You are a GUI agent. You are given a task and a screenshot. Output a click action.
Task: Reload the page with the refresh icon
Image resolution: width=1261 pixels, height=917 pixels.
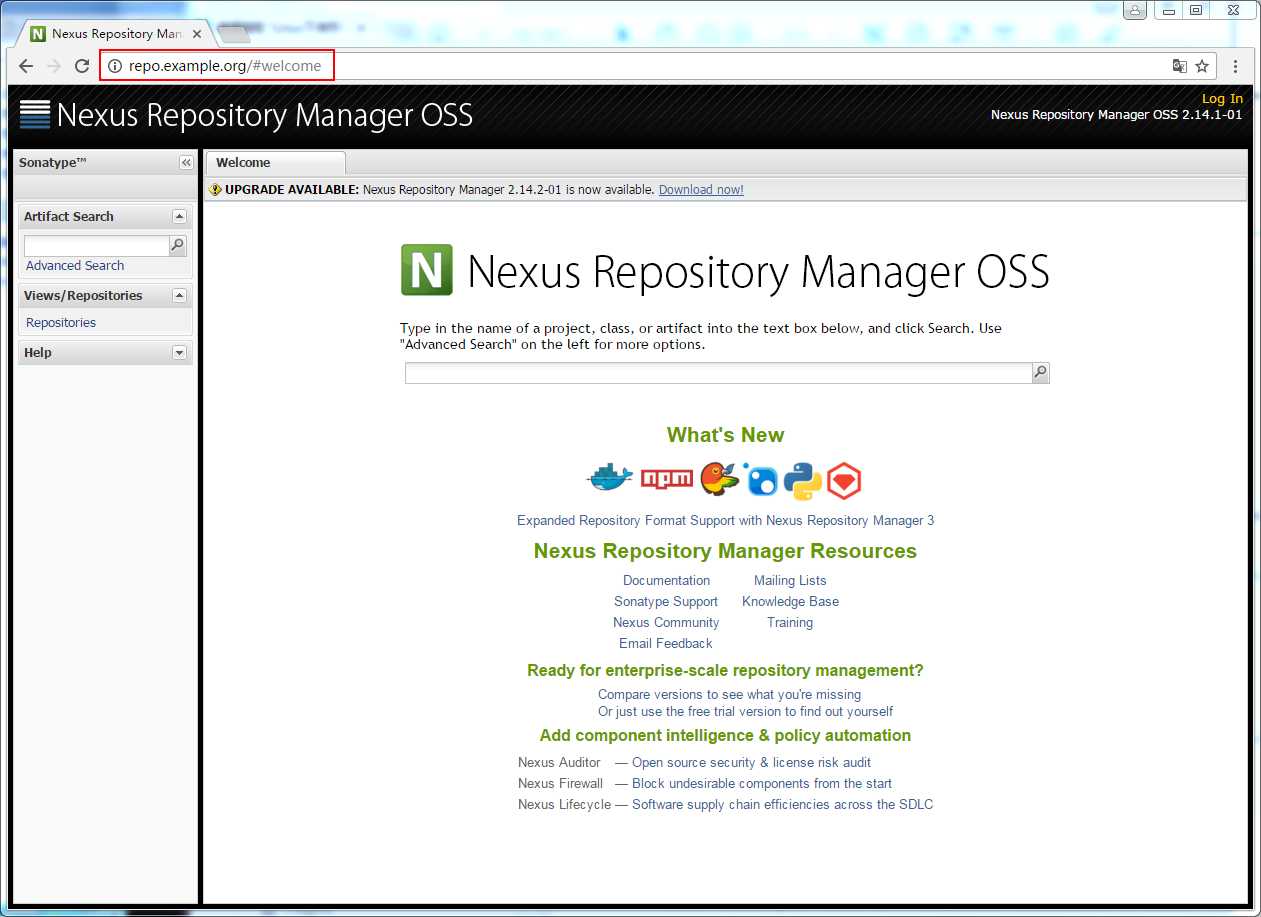tap(82, 66)
